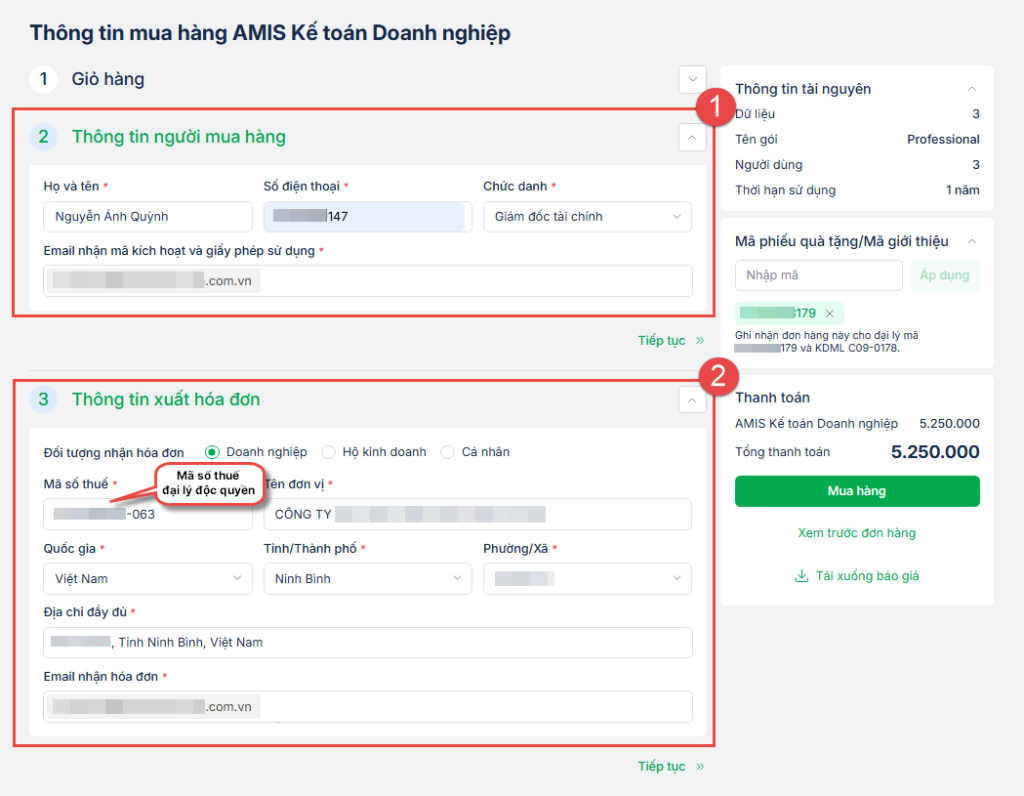Focus the activation email input field
The image size is (1024, 796).
[368, 281]
